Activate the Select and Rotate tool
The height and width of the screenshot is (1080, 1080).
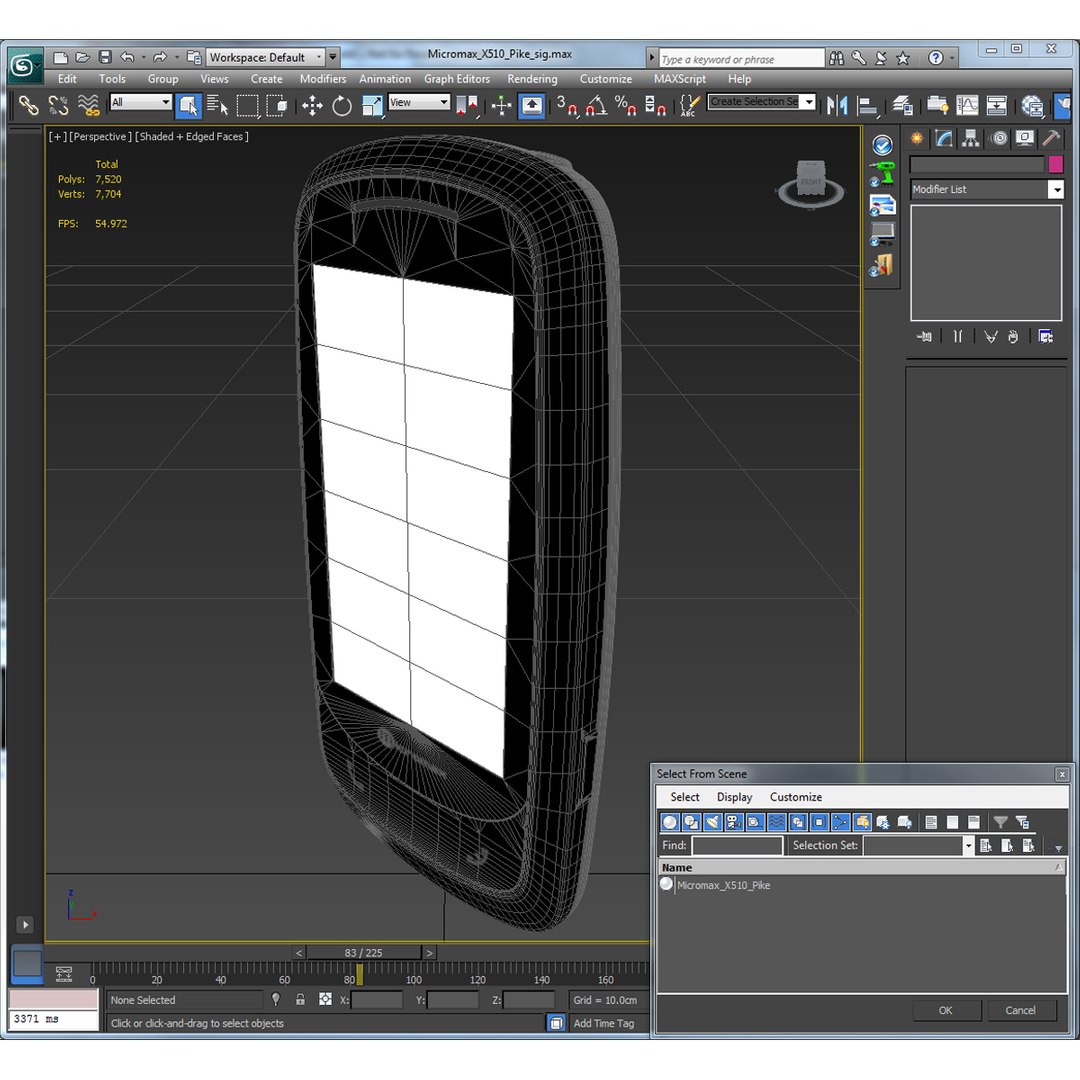pyautogui.click(x=342, y=105)
